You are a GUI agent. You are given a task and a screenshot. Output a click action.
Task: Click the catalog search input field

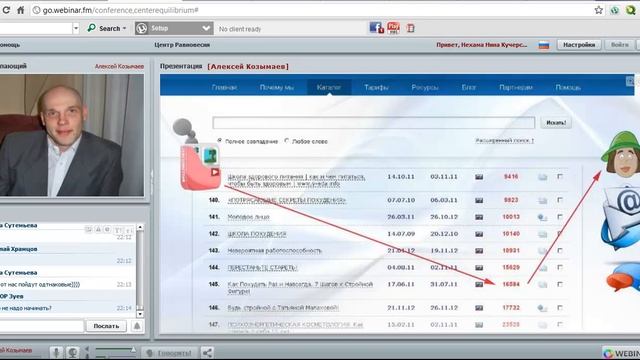tap(373, 122)
